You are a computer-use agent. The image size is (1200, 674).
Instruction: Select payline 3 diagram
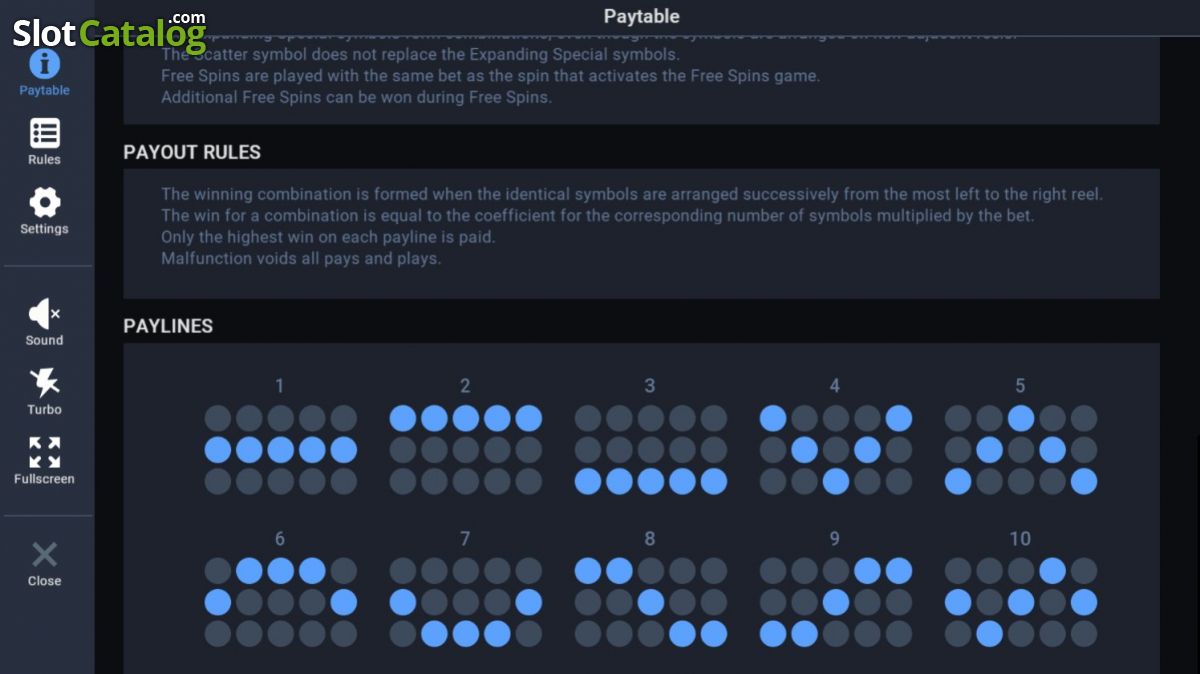click(650, 450)
